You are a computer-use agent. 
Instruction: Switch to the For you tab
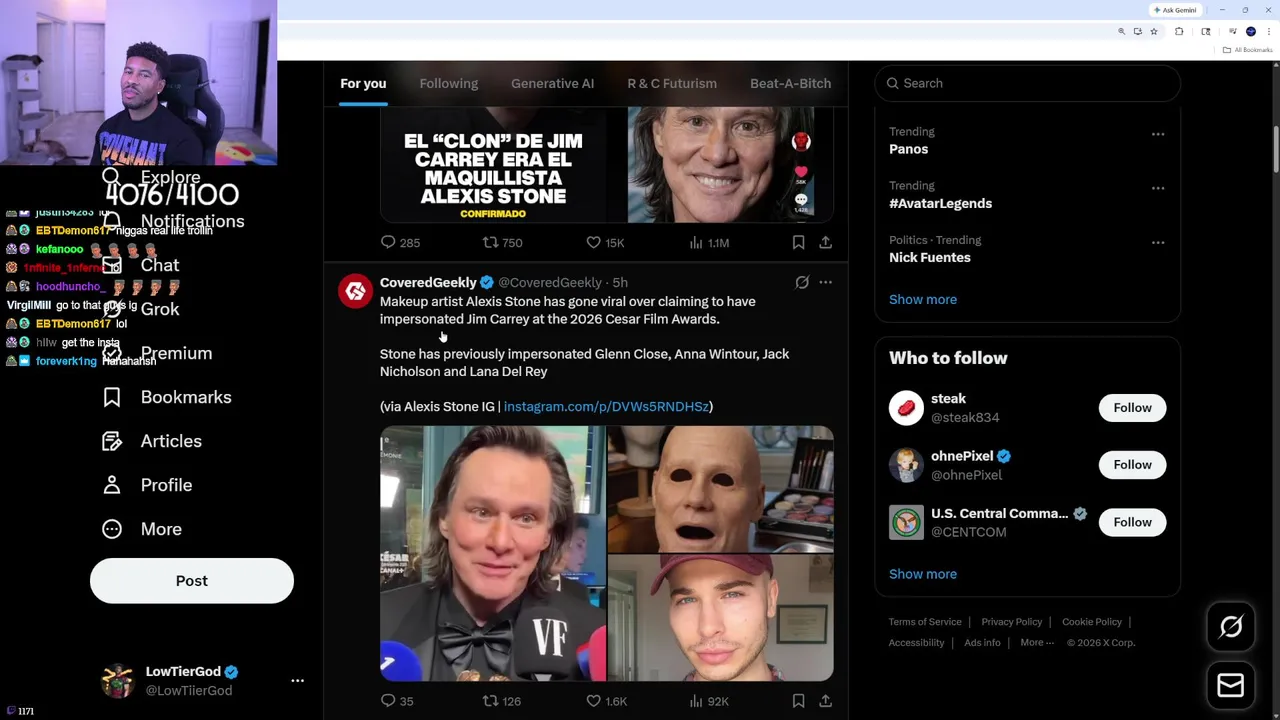[x=363, y=83]
